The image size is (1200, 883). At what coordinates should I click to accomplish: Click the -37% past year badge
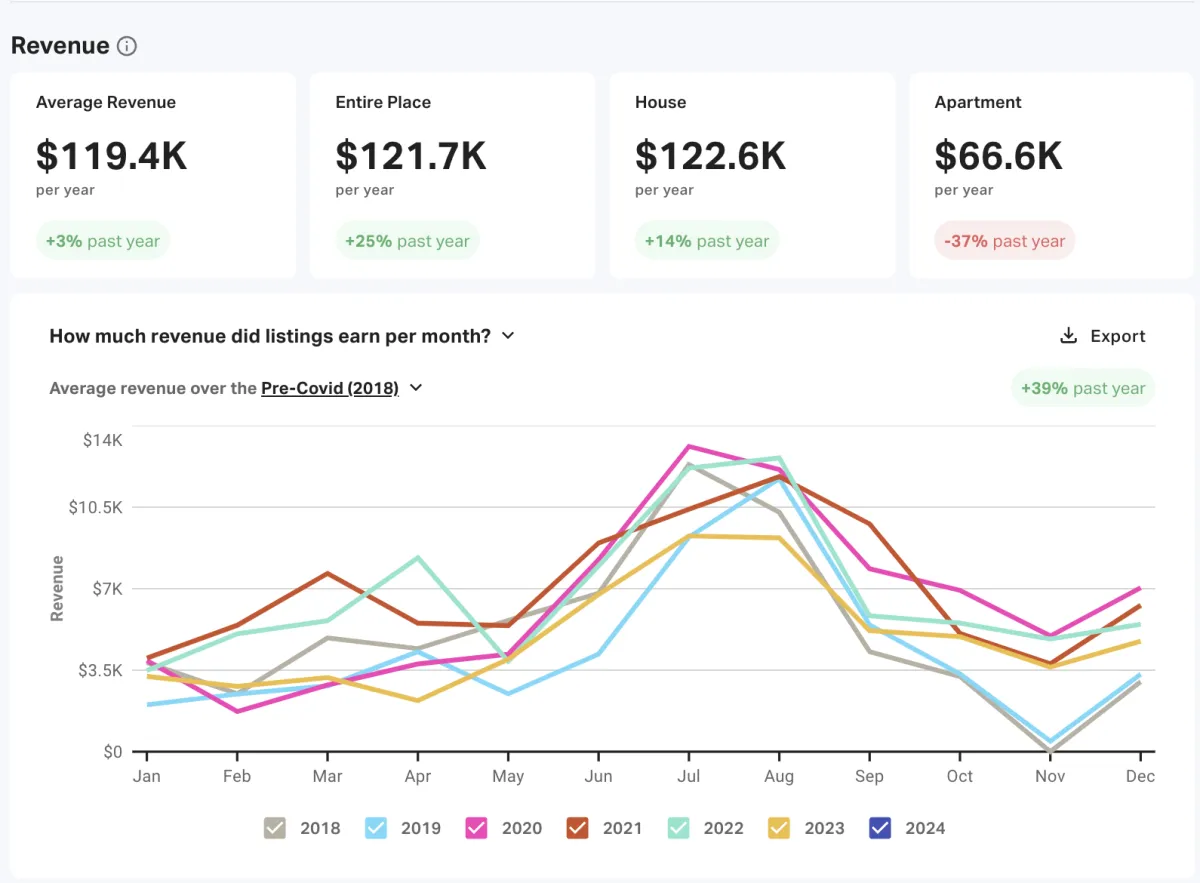[x=1005, y=241]
